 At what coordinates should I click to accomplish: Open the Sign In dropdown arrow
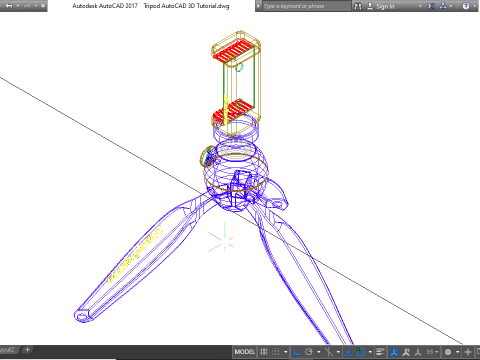(420, 6)
